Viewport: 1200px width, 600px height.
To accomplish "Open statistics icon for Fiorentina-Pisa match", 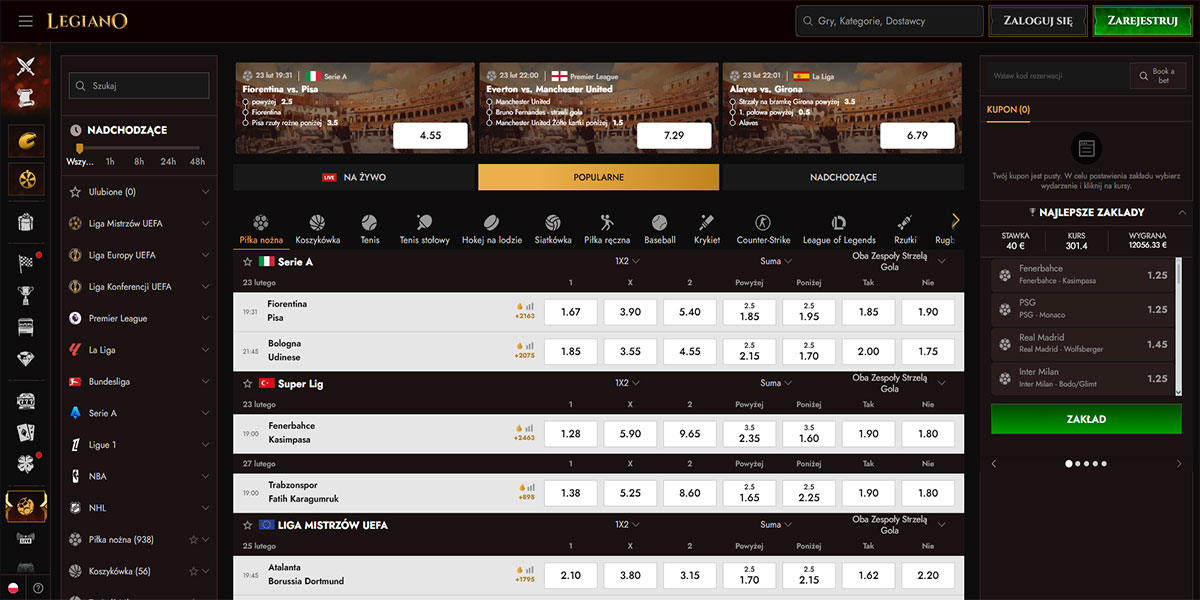I will (530, 306).
